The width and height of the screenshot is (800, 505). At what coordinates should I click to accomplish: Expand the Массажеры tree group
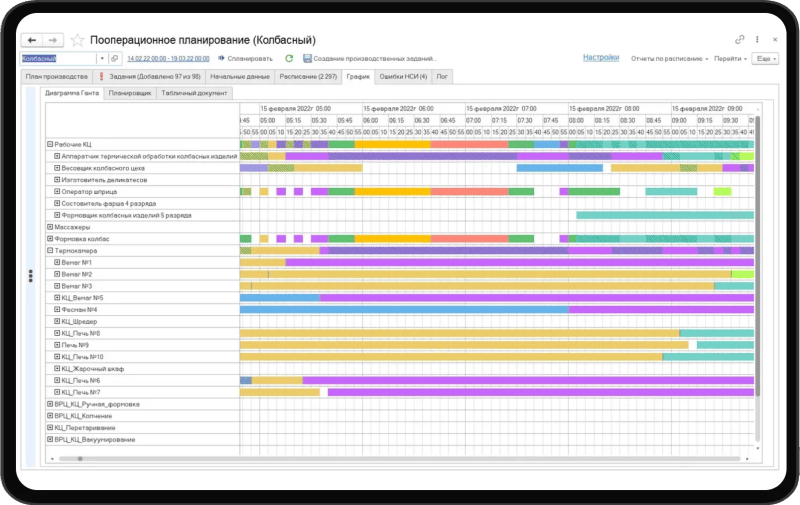50,227
